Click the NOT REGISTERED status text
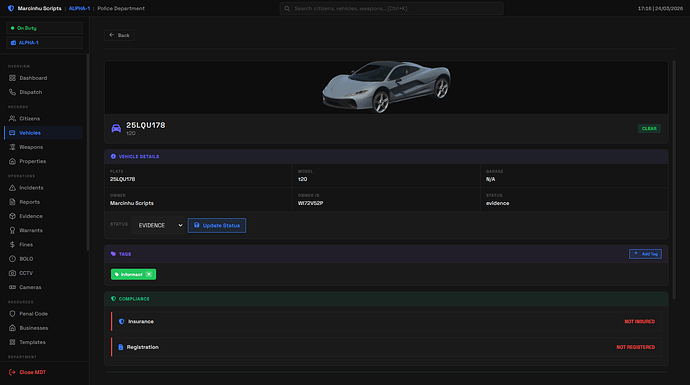The image size is (690, 385). click(635, 347)
